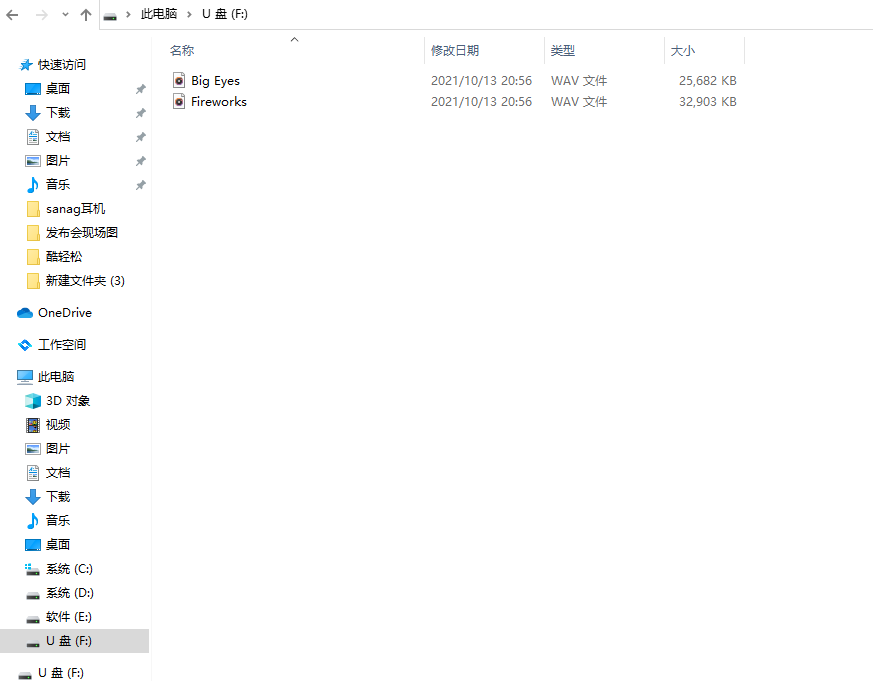Open OneDrive in navigation pane
873x681 pixels.
coord(65,313)
